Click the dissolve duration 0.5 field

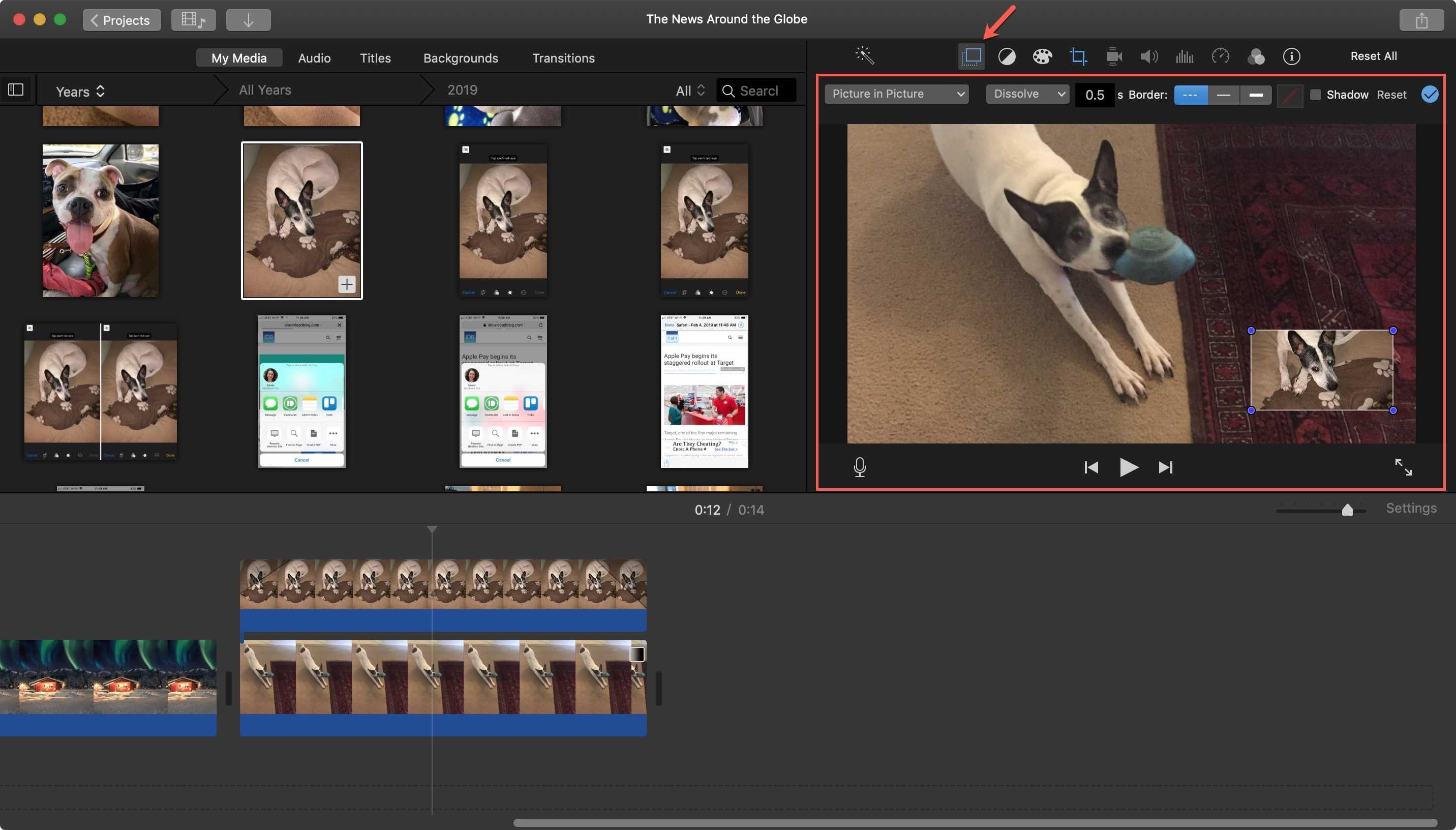tap(1094, 95)
